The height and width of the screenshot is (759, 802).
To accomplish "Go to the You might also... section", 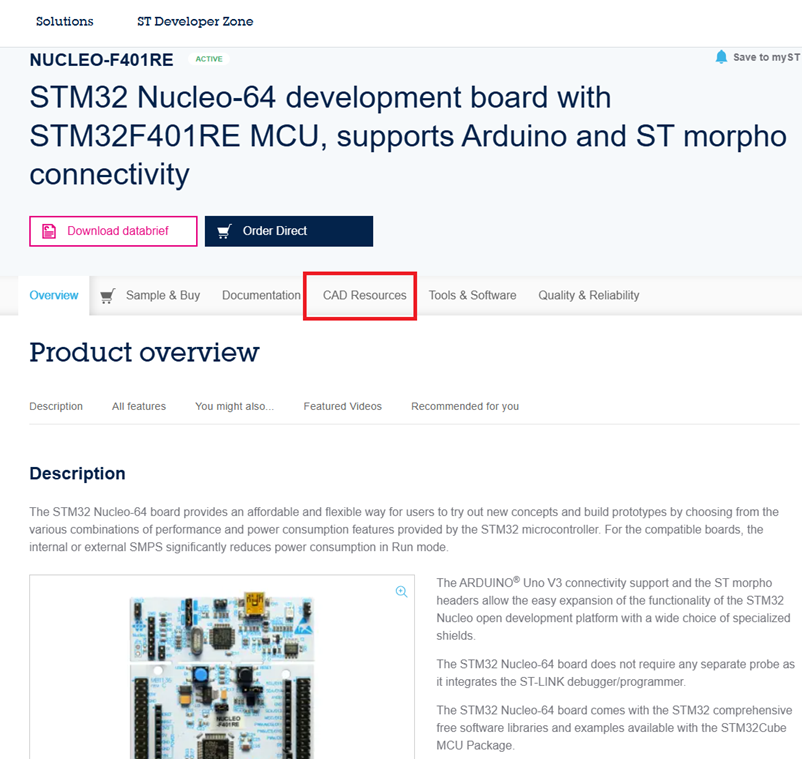I will tap(235, 407).
